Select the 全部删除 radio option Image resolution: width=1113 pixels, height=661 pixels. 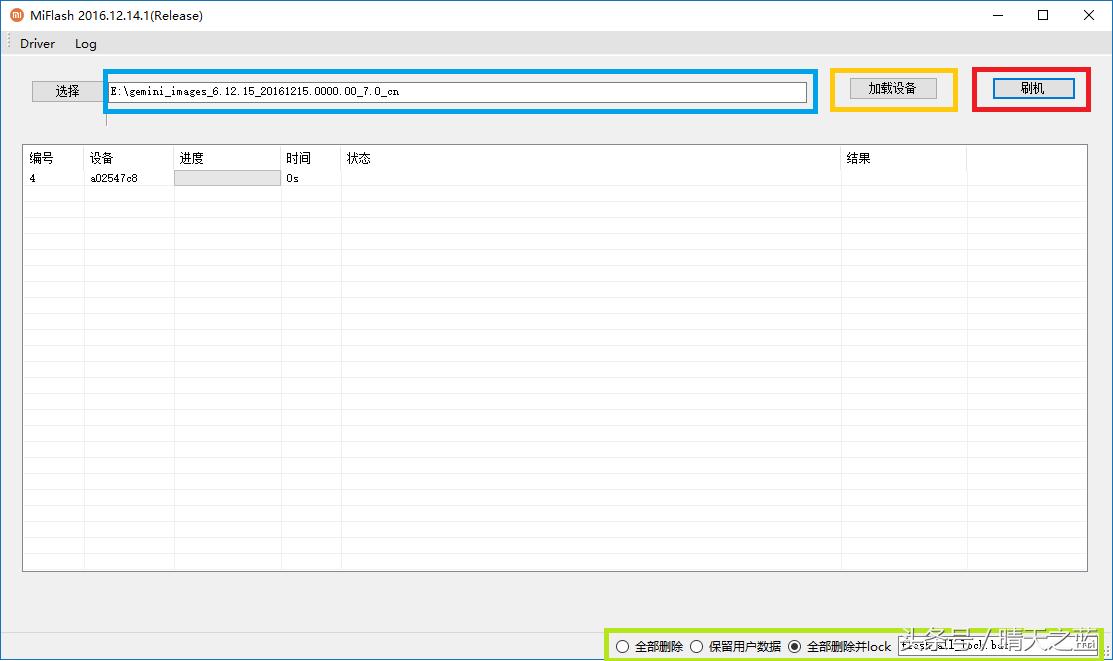point(623,647)
